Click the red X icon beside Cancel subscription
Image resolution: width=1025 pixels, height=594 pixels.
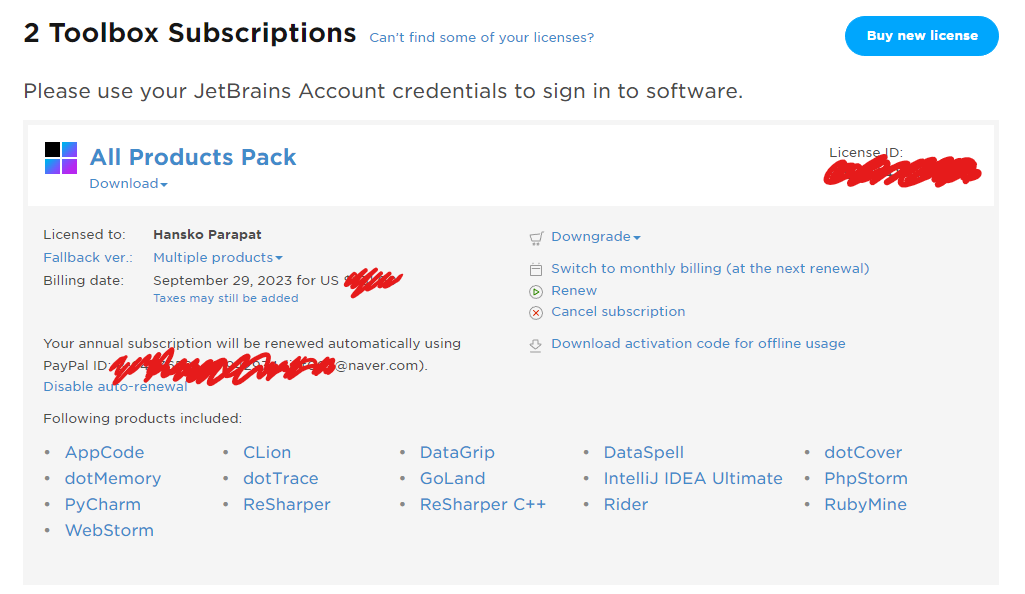click(536, 313)
